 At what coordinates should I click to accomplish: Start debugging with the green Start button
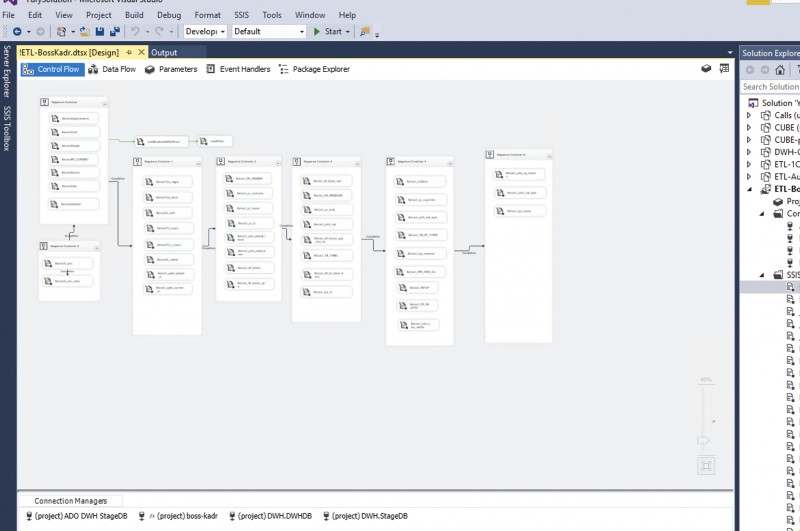coord(328,32)
